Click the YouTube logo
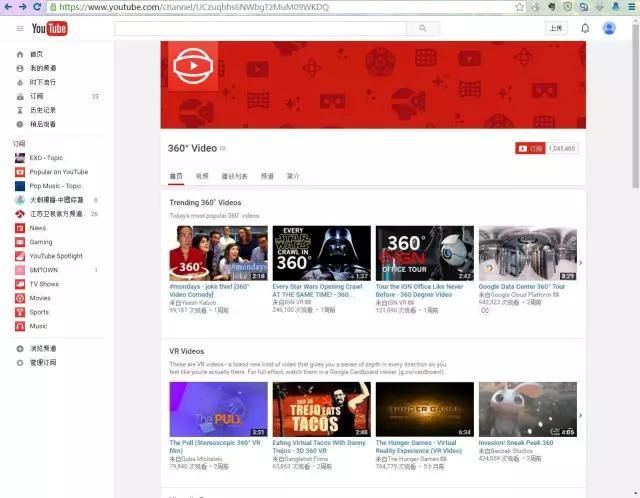The height and width of the screenshot is (498, 640). click(49, 28)
